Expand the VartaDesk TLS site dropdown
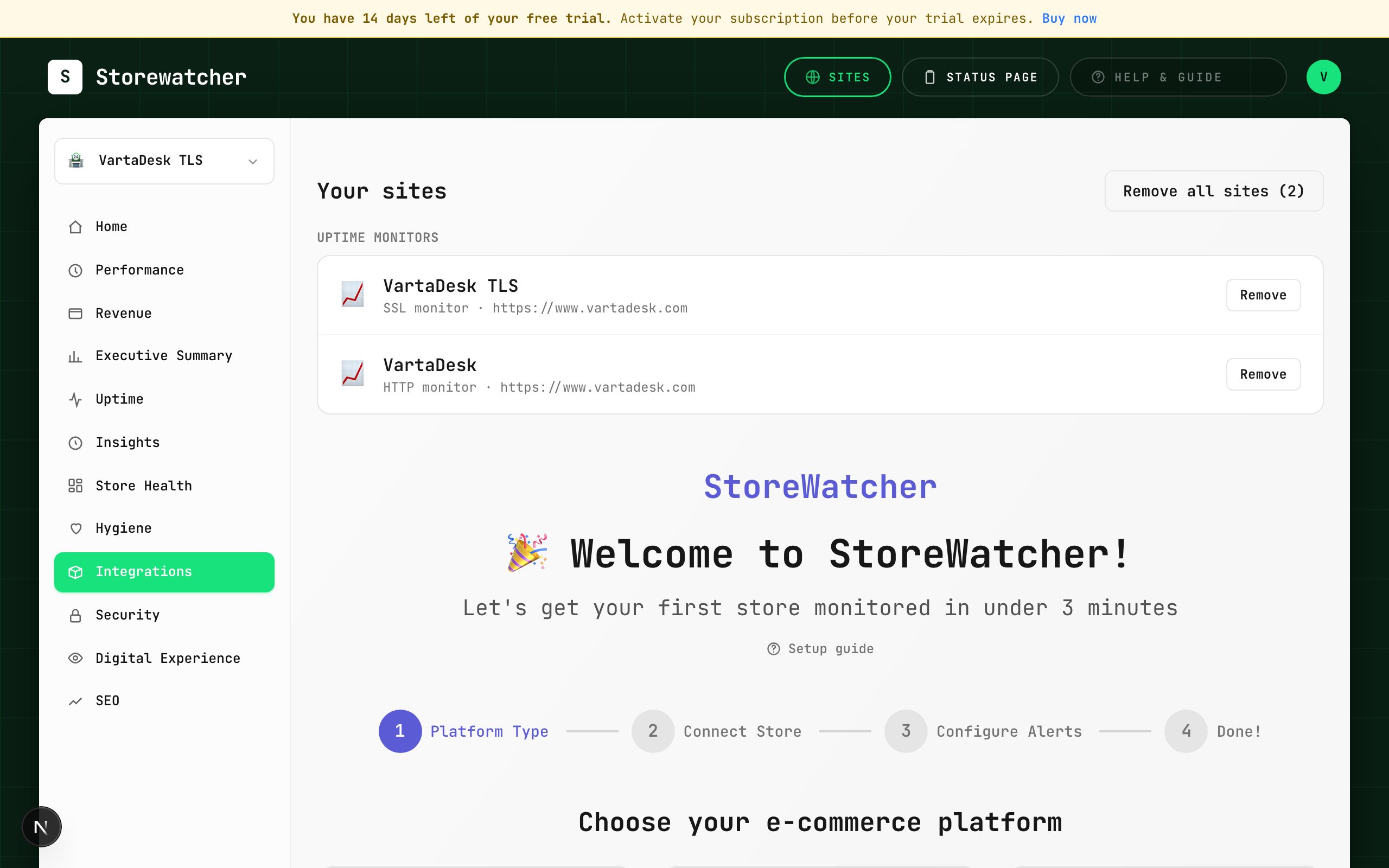 coord(164,161)
